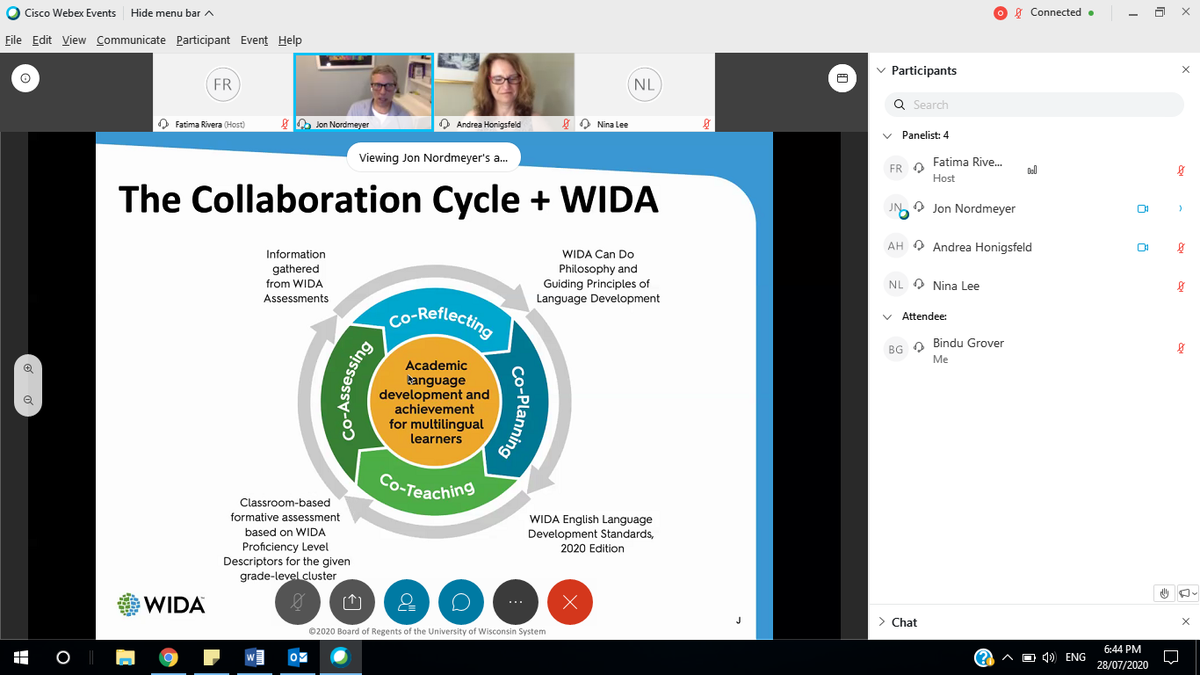Show hidden system tray icons
The width and height of the screenshot is (1200, 675).
point(1008,657)
